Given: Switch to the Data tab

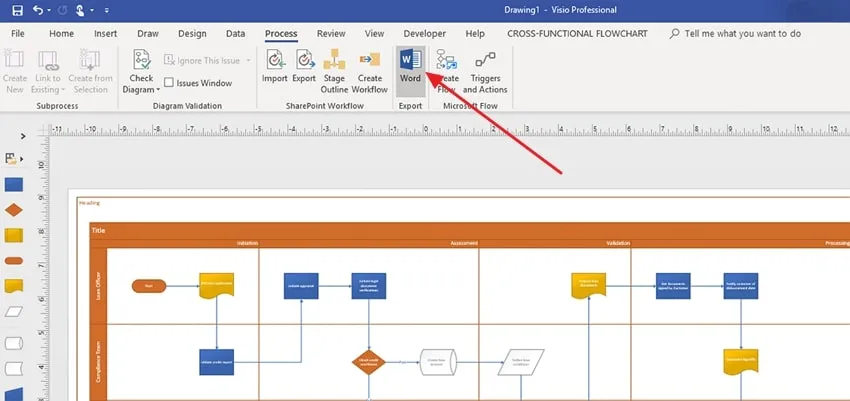Looking at the screenshot, I should (235, 34).
